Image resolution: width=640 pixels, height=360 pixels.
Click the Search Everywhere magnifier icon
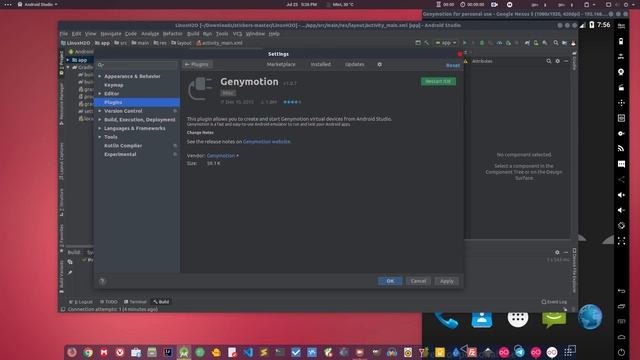tap(556, 42)
